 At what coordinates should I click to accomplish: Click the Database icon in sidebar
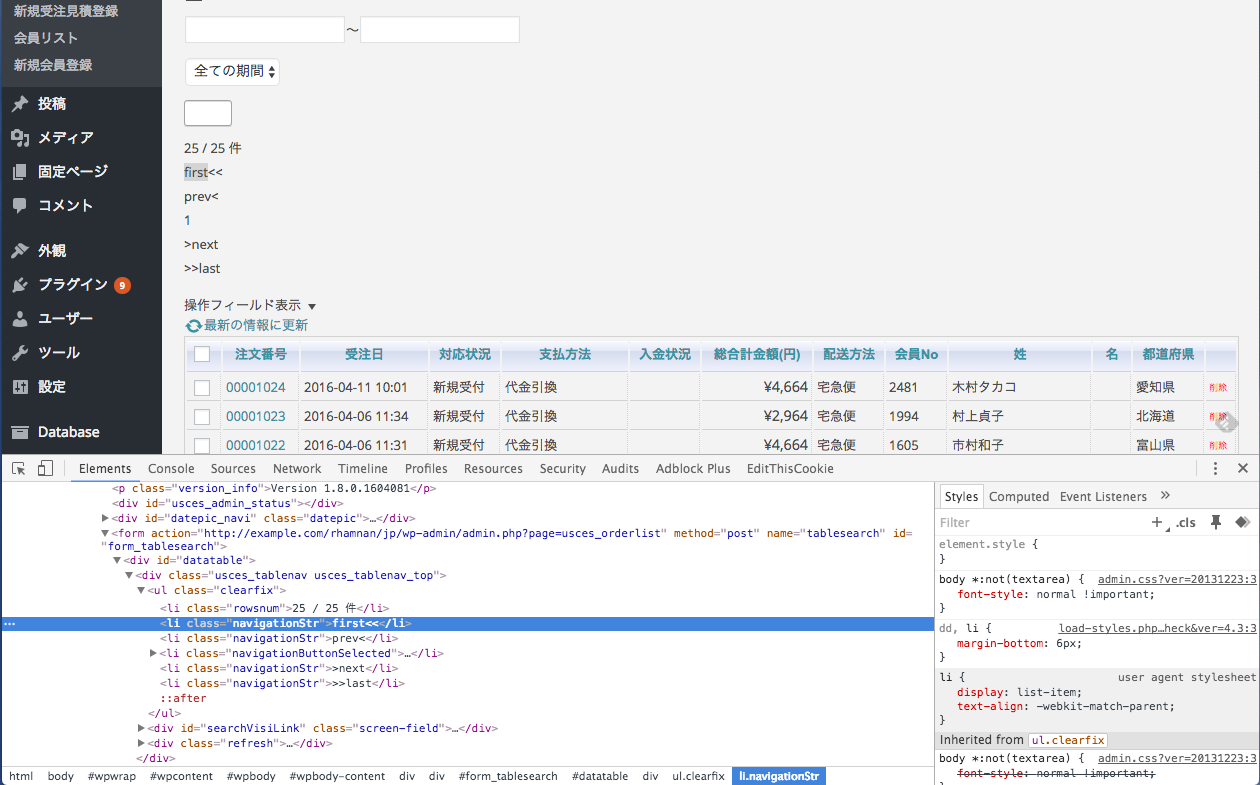20,432
